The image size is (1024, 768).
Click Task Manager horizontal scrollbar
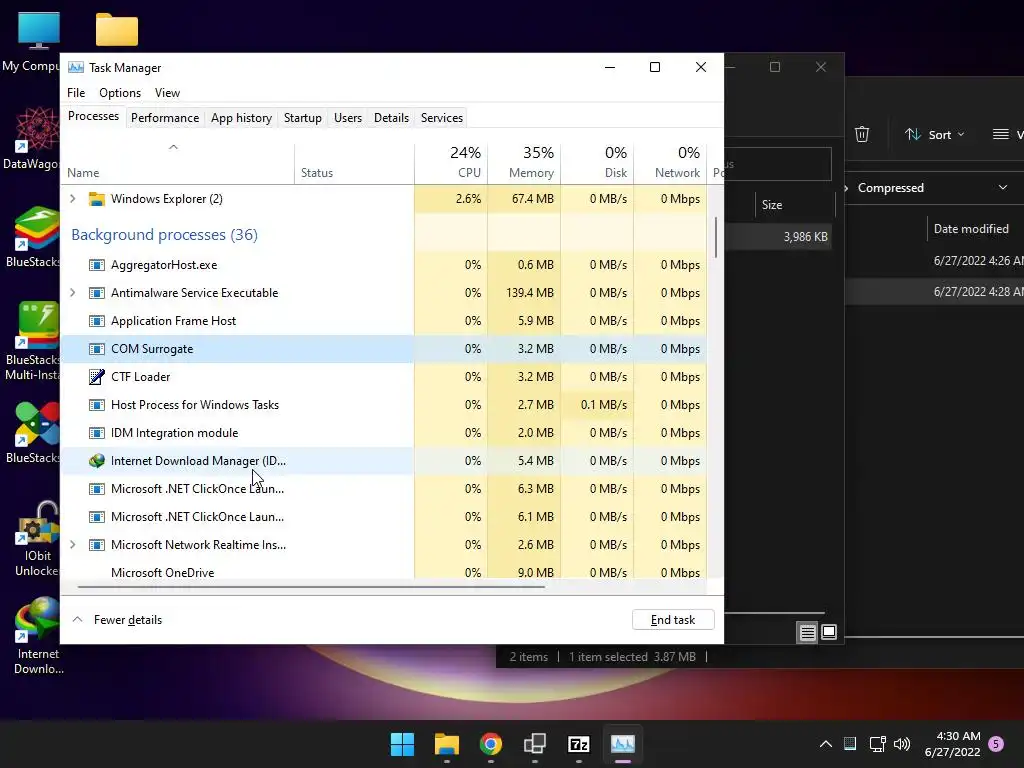311,586
